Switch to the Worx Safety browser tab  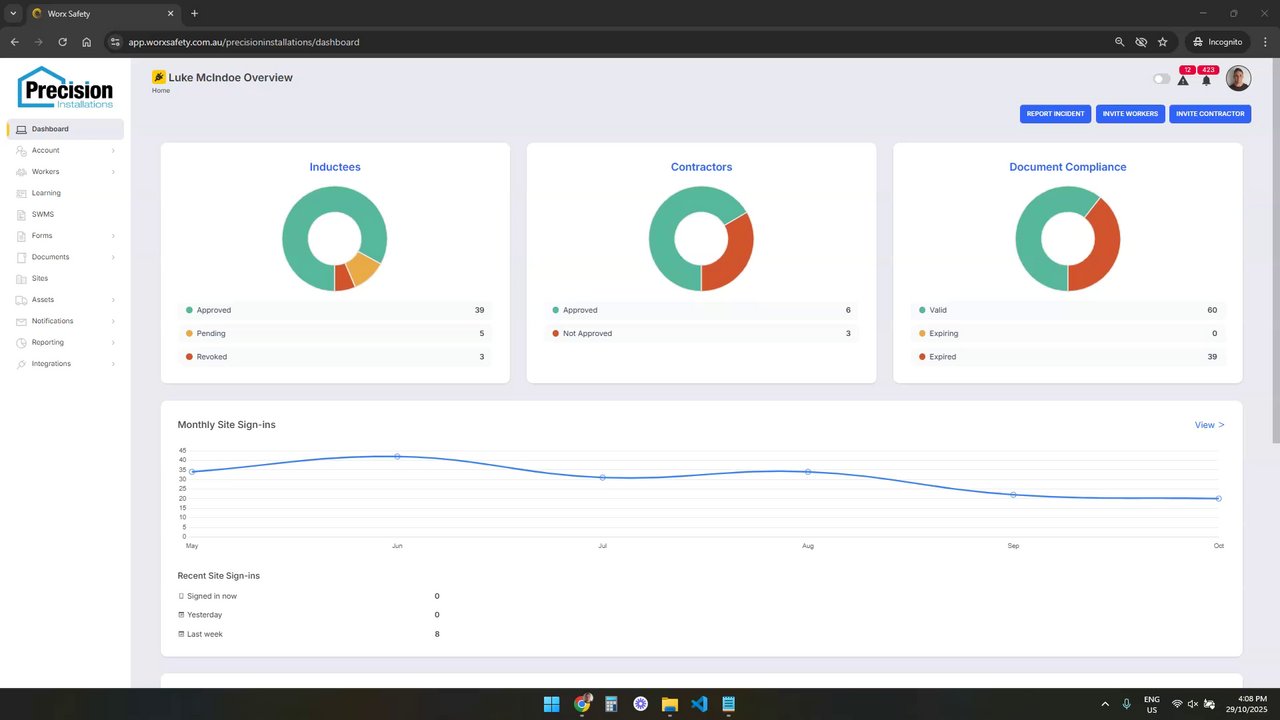coord(103,13)
